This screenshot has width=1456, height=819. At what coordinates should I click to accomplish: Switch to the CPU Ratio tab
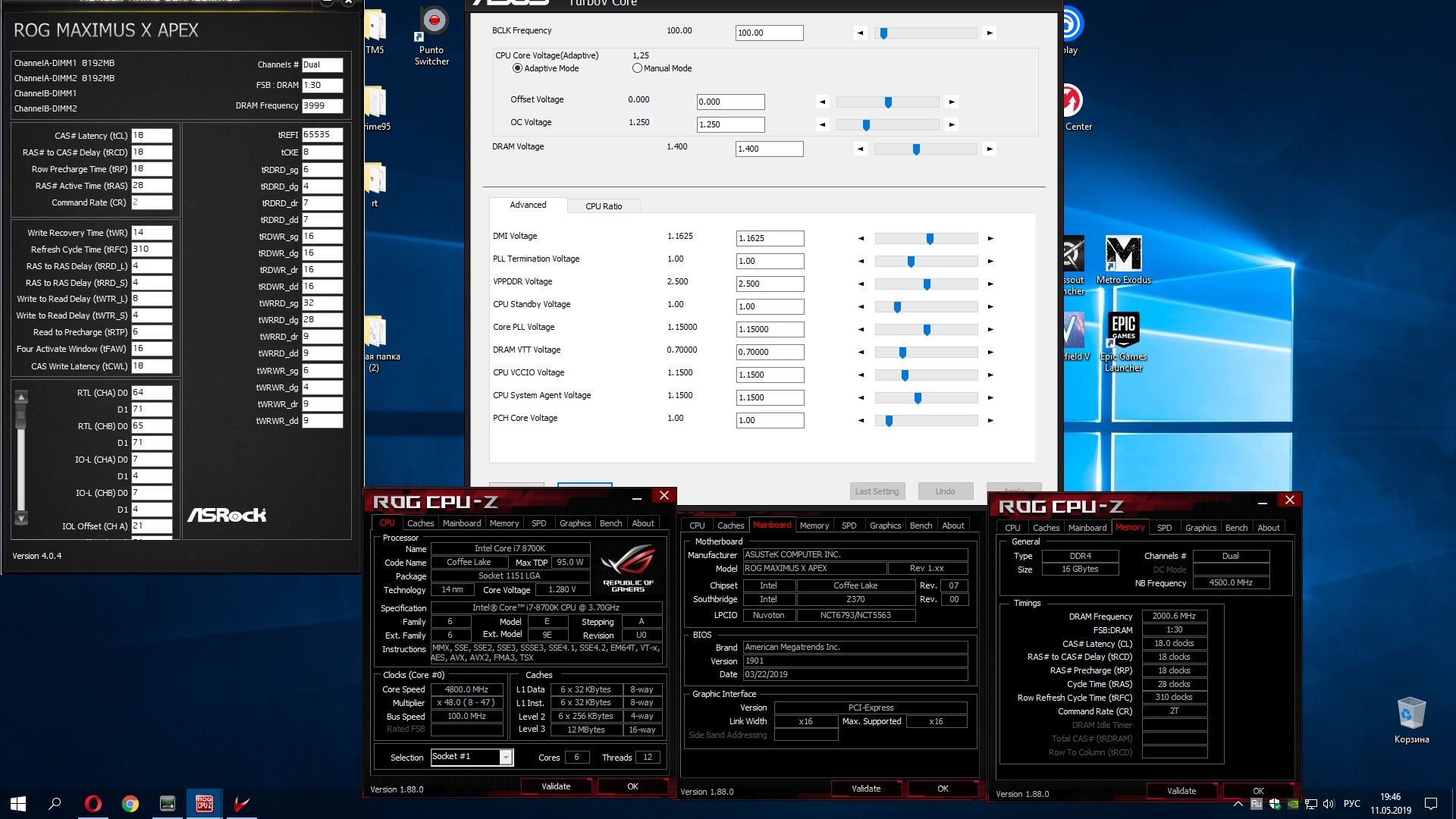[x=603, y=206]
